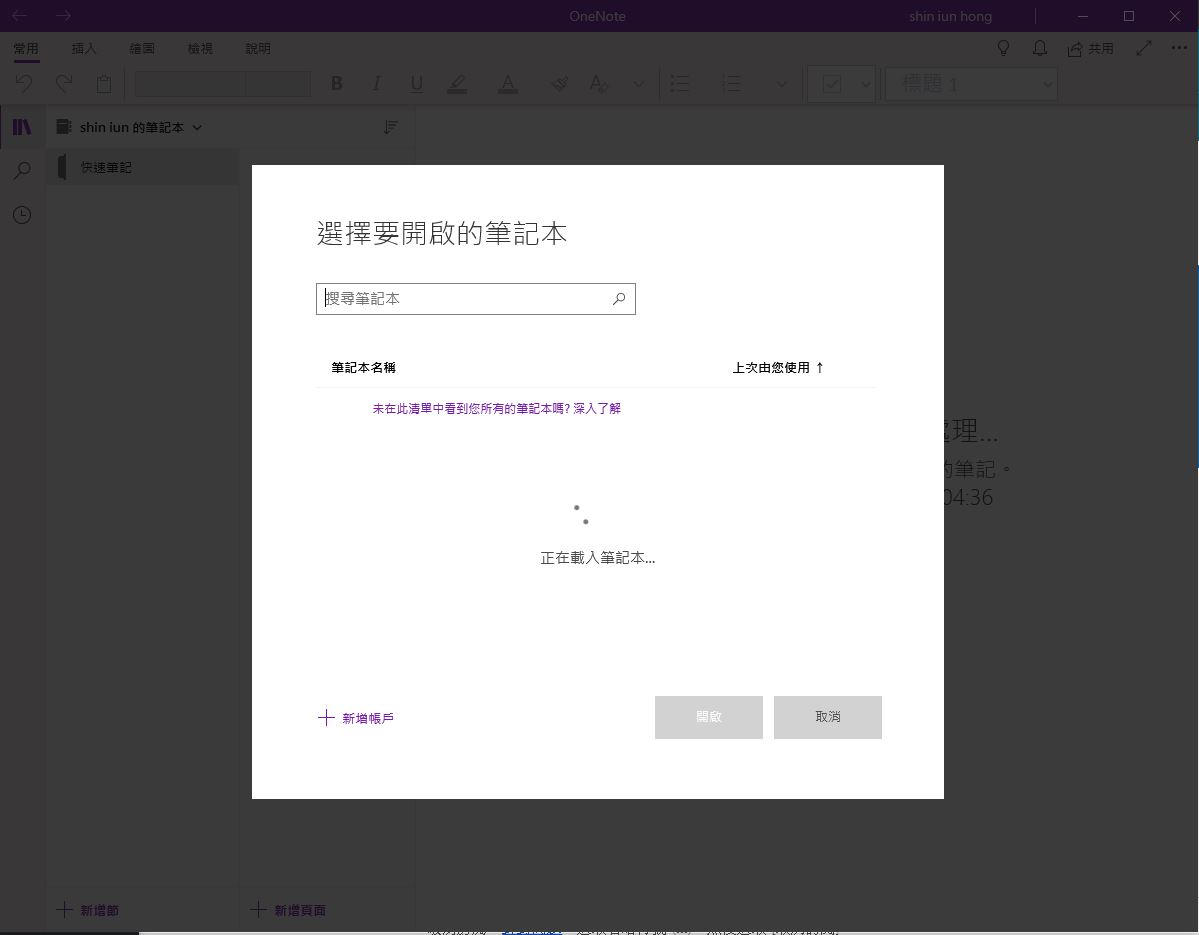Click the font size box in ribbon

278,83
